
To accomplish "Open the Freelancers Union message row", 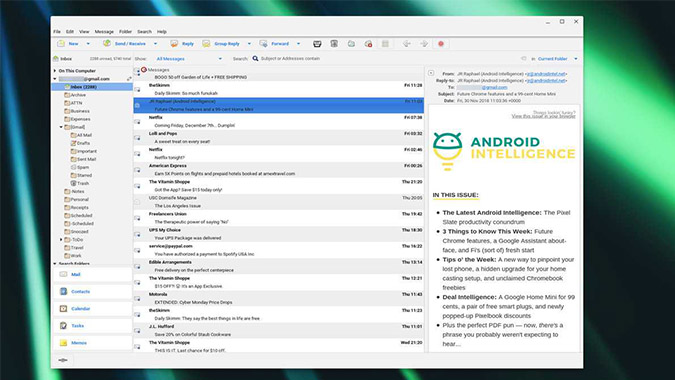I will click(x=279, y=218).
